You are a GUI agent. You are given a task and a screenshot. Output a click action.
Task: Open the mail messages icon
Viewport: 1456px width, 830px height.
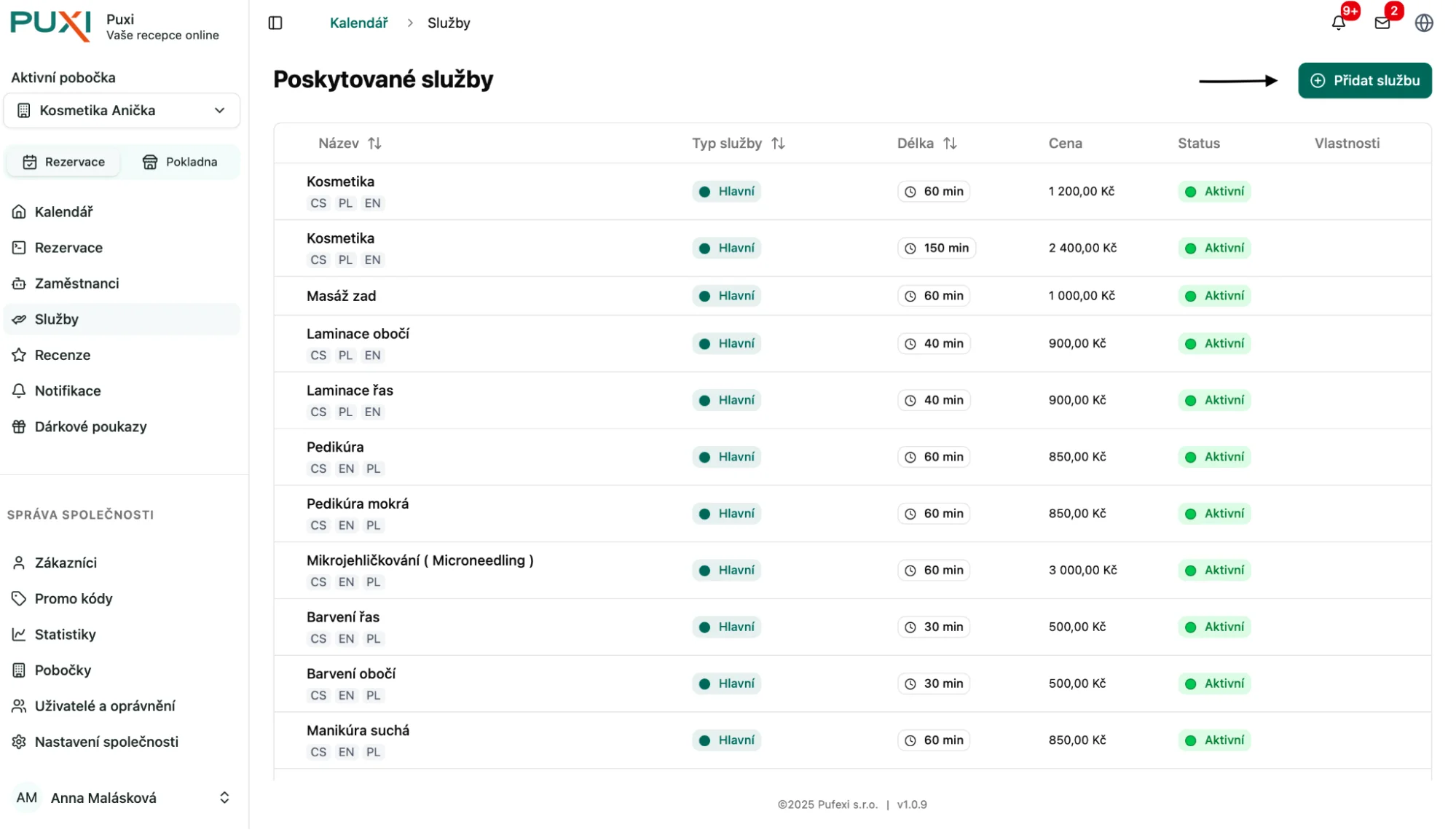[1382, 23]
